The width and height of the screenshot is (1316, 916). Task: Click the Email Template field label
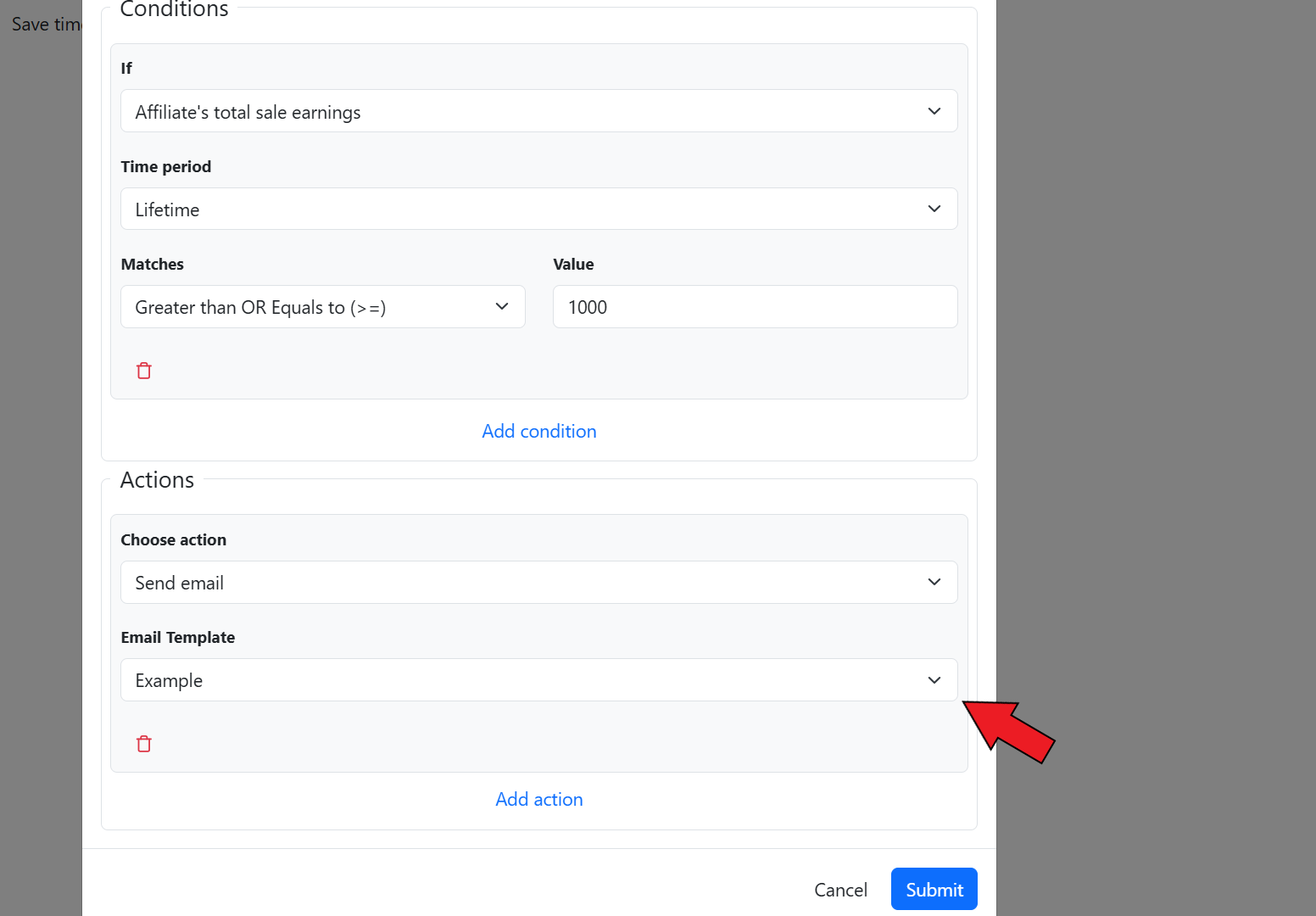click(178, 637)
